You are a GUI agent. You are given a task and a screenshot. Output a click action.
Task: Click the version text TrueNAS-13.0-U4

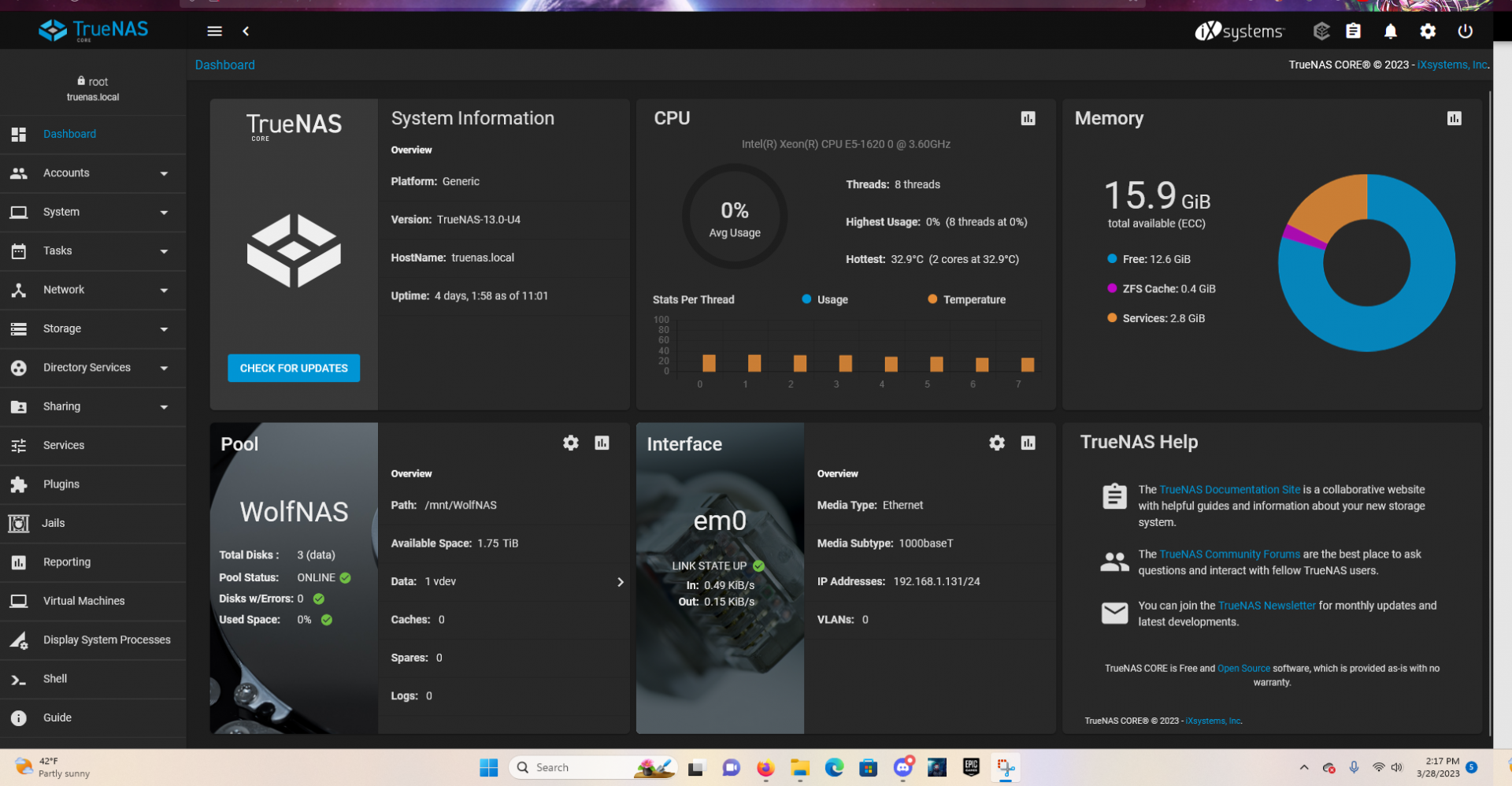479,220
